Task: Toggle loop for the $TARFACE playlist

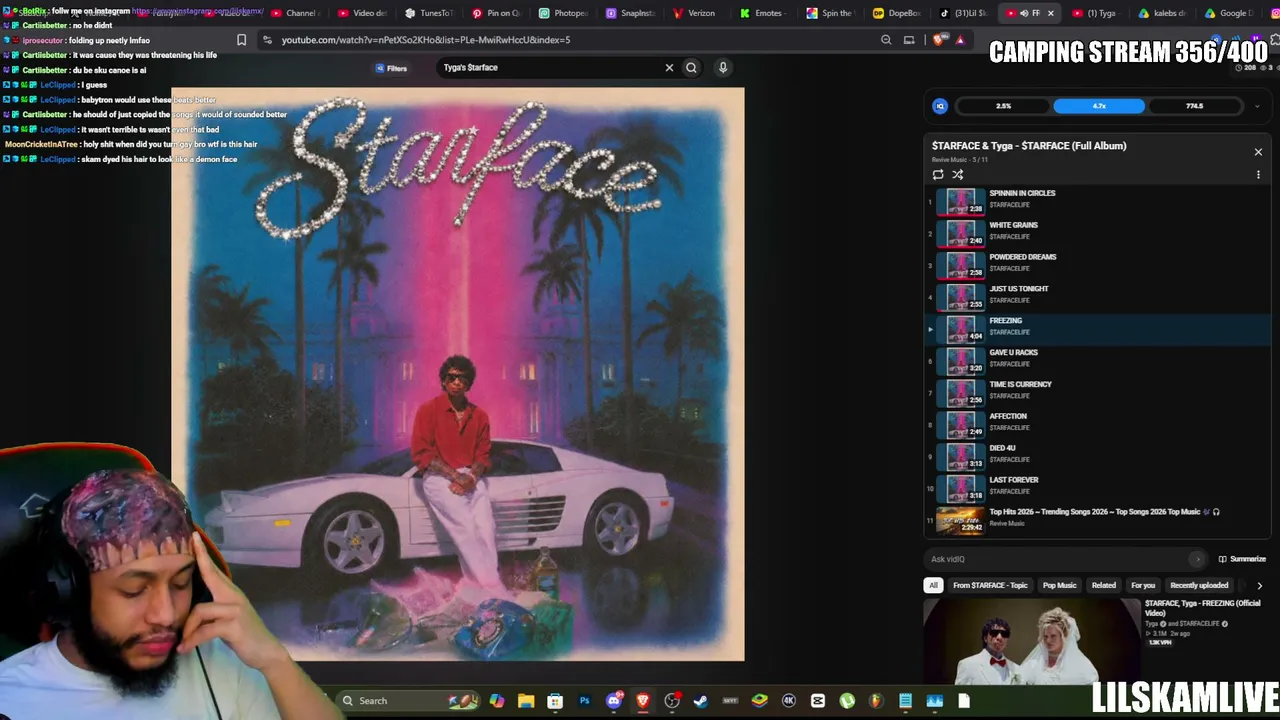Action: pyautogui.click(x=938, y=174)
